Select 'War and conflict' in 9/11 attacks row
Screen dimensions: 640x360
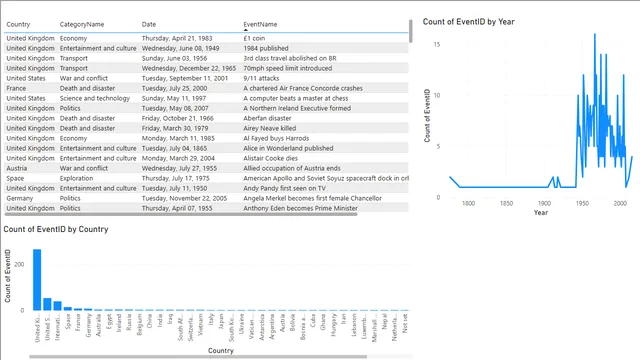pyautogui.click(x=84, y=78)
